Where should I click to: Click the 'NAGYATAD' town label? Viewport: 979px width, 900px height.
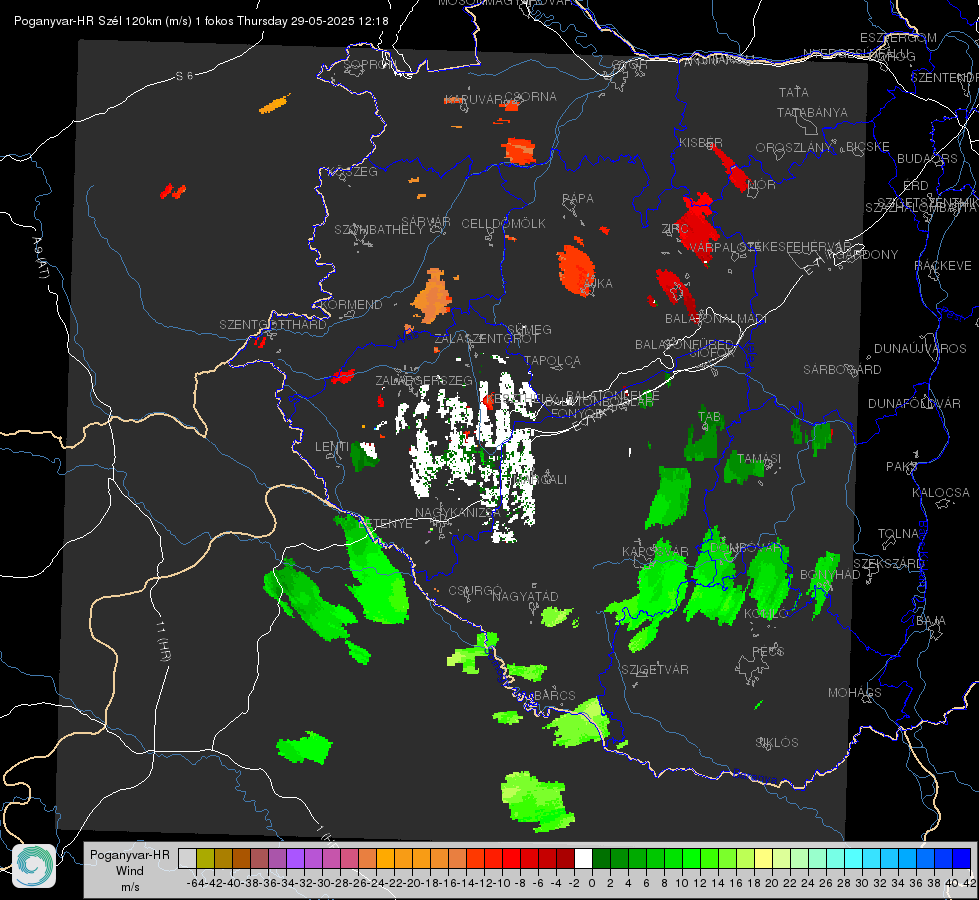click(x=525, y=596)
